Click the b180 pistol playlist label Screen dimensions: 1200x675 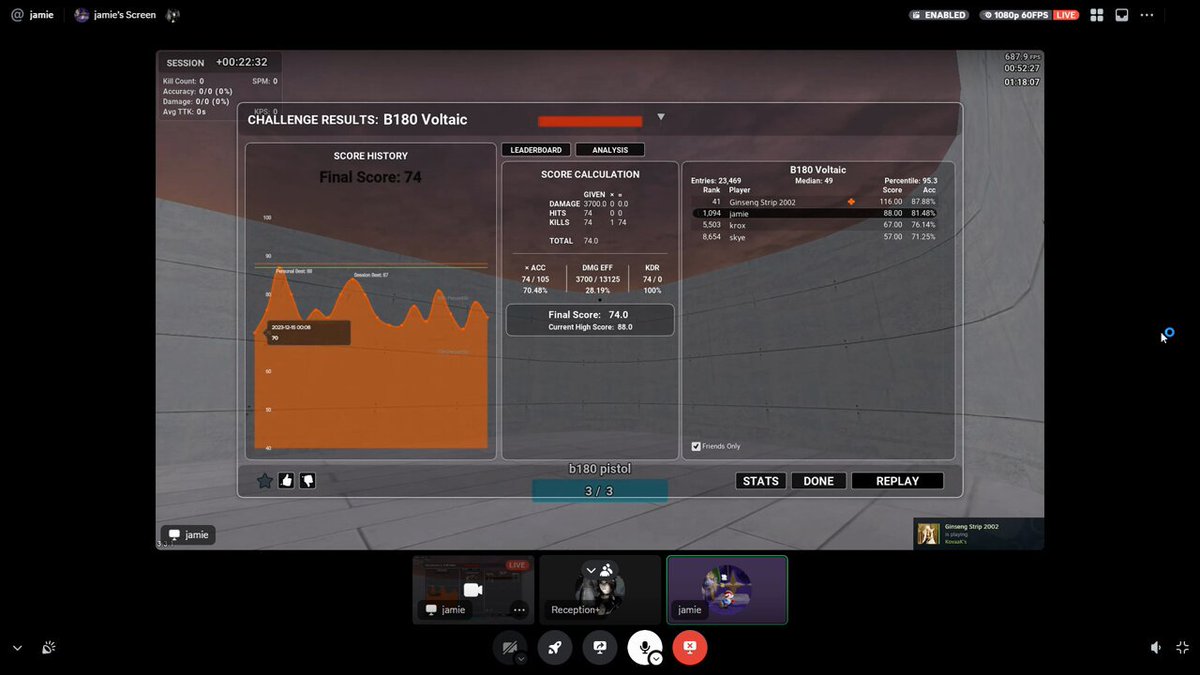pos(600,469)
